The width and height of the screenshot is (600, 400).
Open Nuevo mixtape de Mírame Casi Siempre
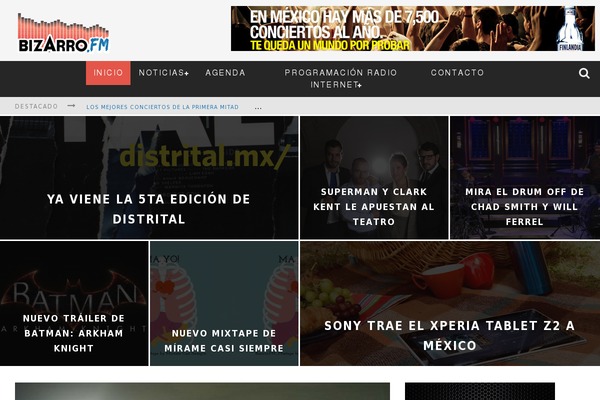point(224,303)
